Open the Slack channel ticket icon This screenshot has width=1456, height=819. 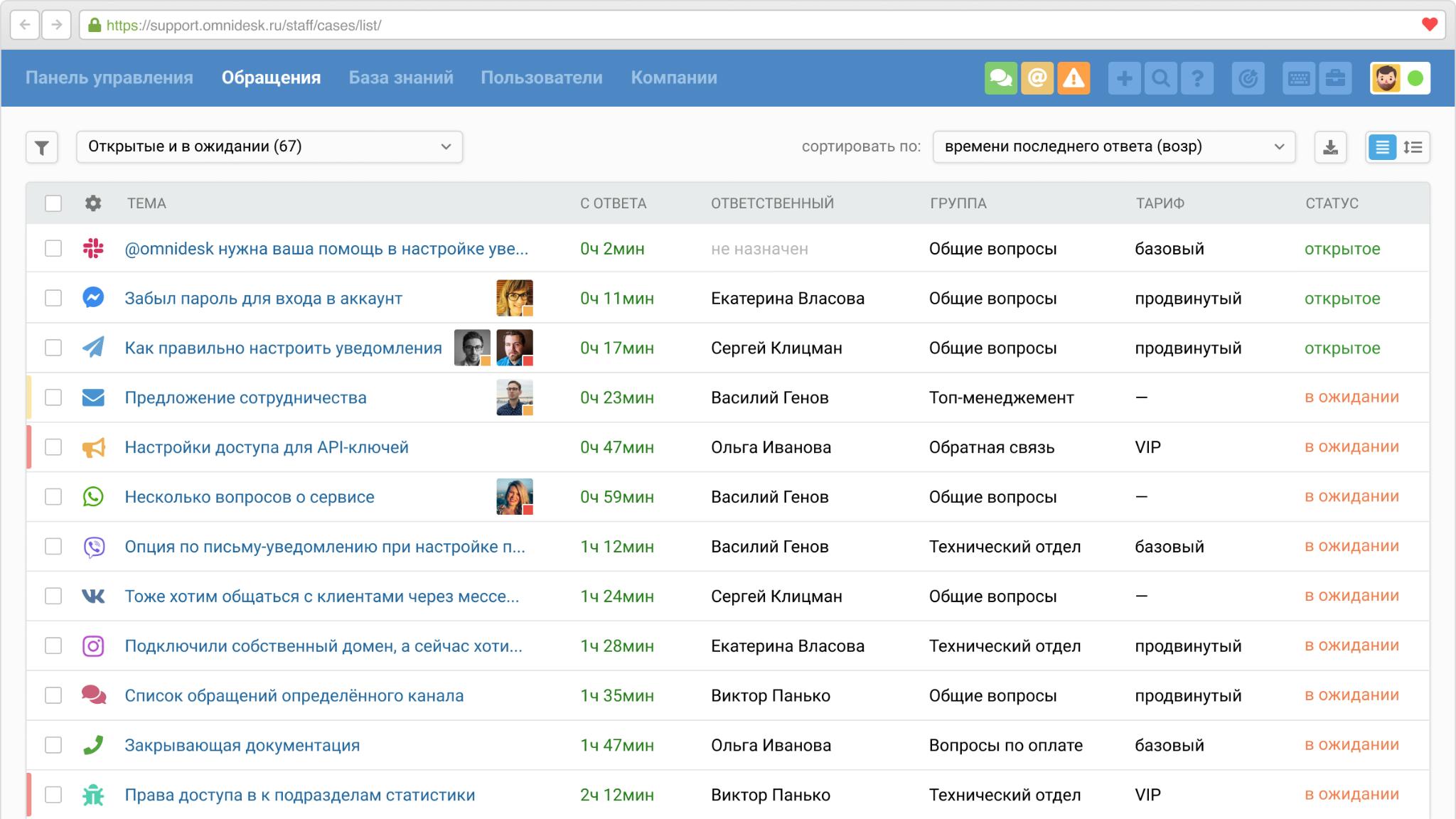(x=93, y=249)
